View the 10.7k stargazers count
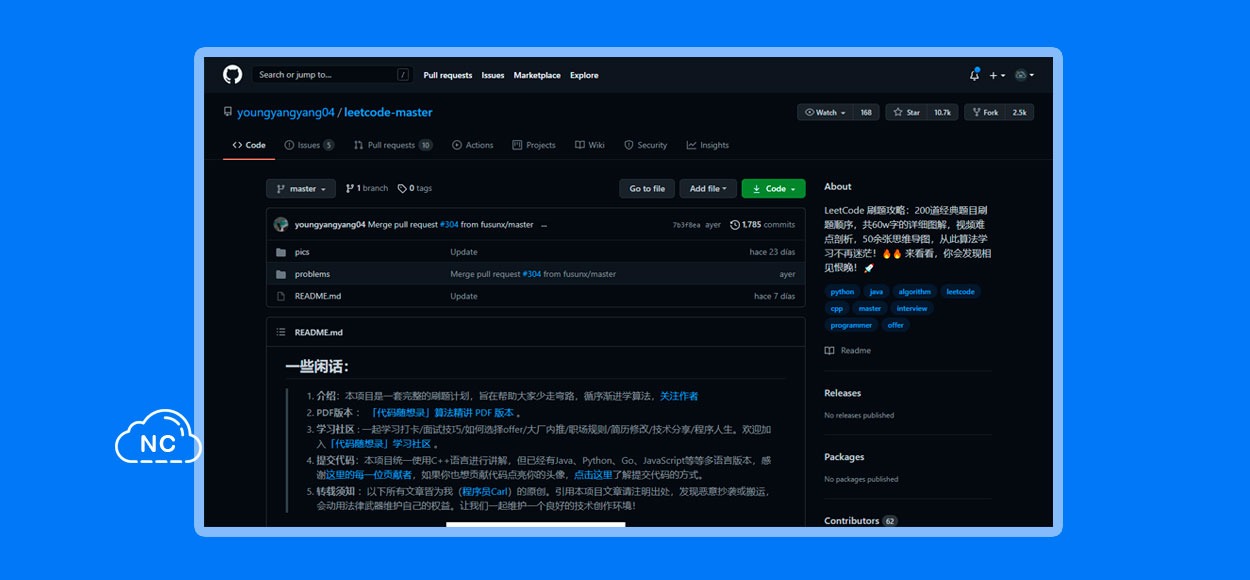1250x580 pixels. (942, 112)
